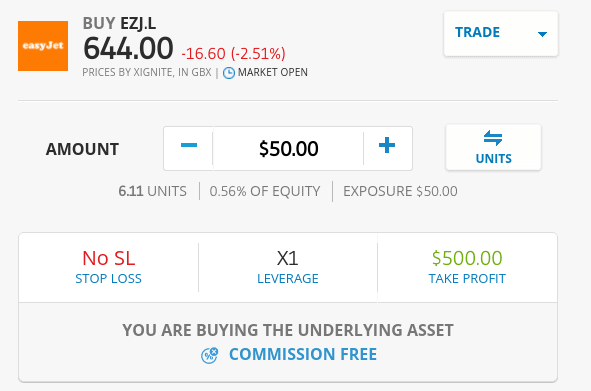This screenshot has width=591, height=391.
Task: Open the LEVERAGE tab
Action: [288, 279]
